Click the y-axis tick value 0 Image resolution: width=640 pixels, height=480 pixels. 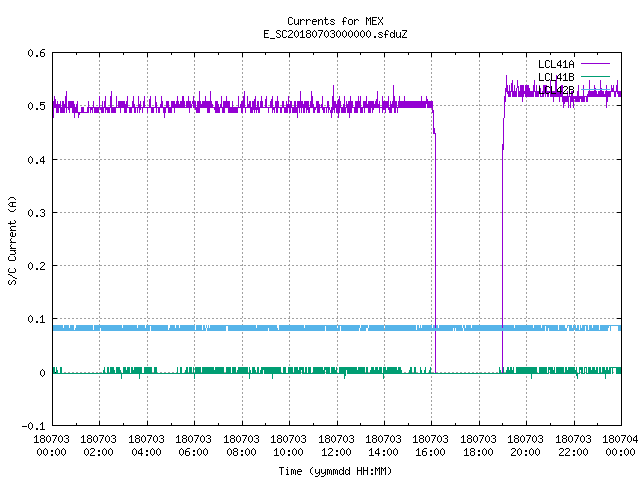[42, 373]
